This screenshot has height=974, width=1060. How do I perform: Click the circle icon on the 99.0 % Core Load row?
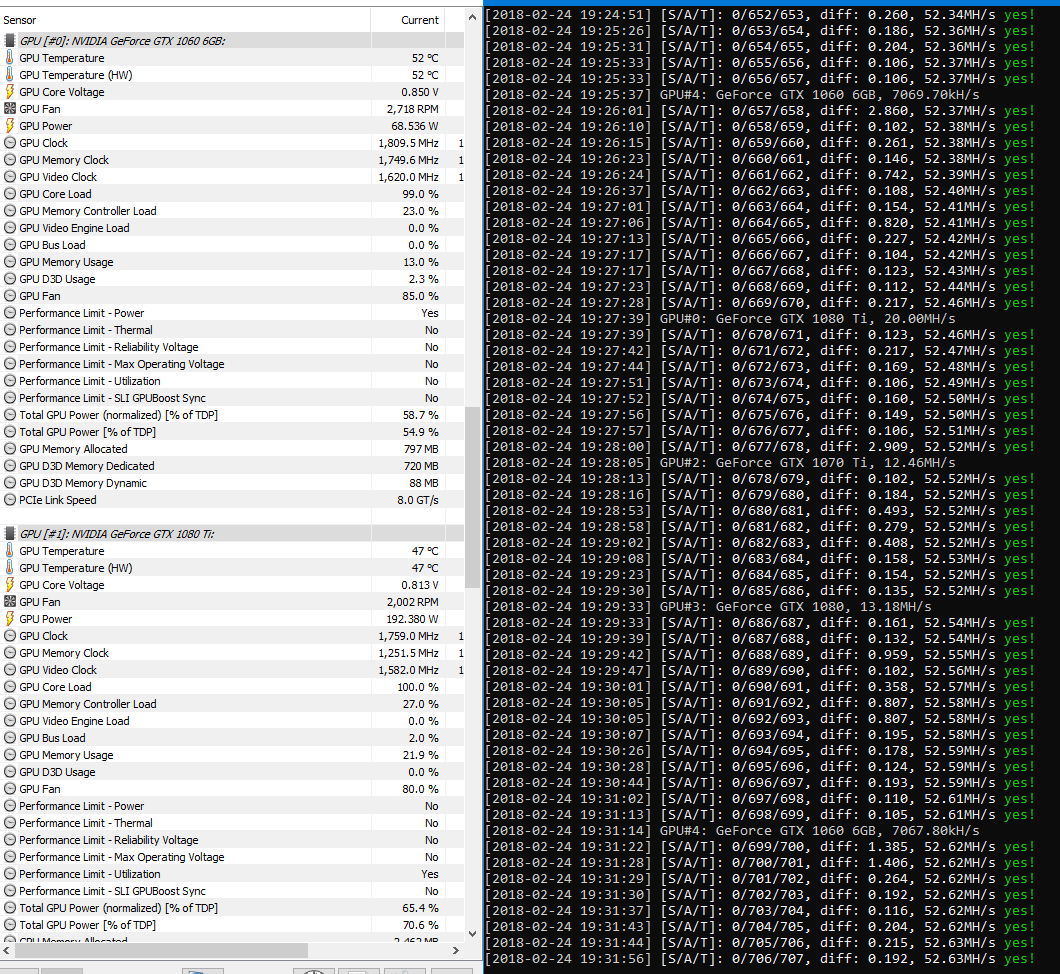coord(9,194)
